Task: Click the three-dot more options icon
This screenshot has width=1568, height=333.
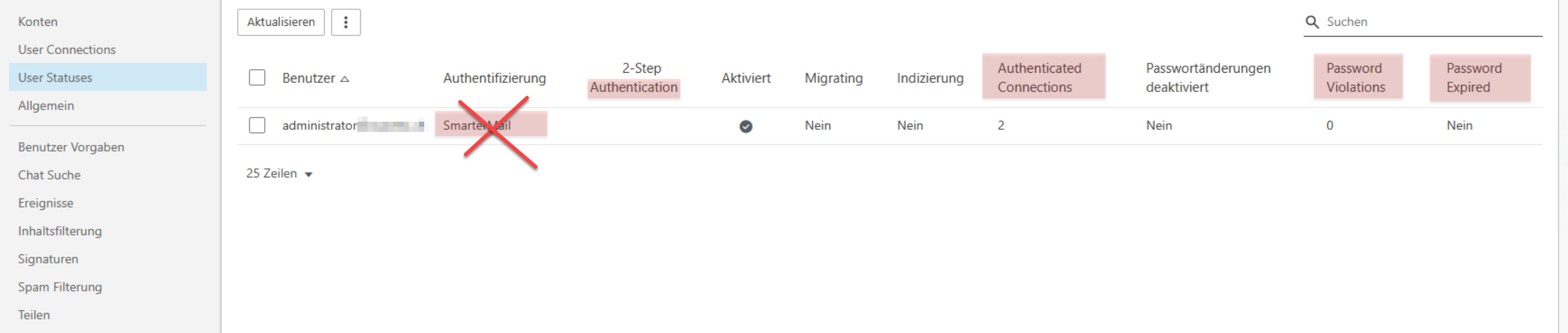Action: pyautogui.click(x=346, y=23)
